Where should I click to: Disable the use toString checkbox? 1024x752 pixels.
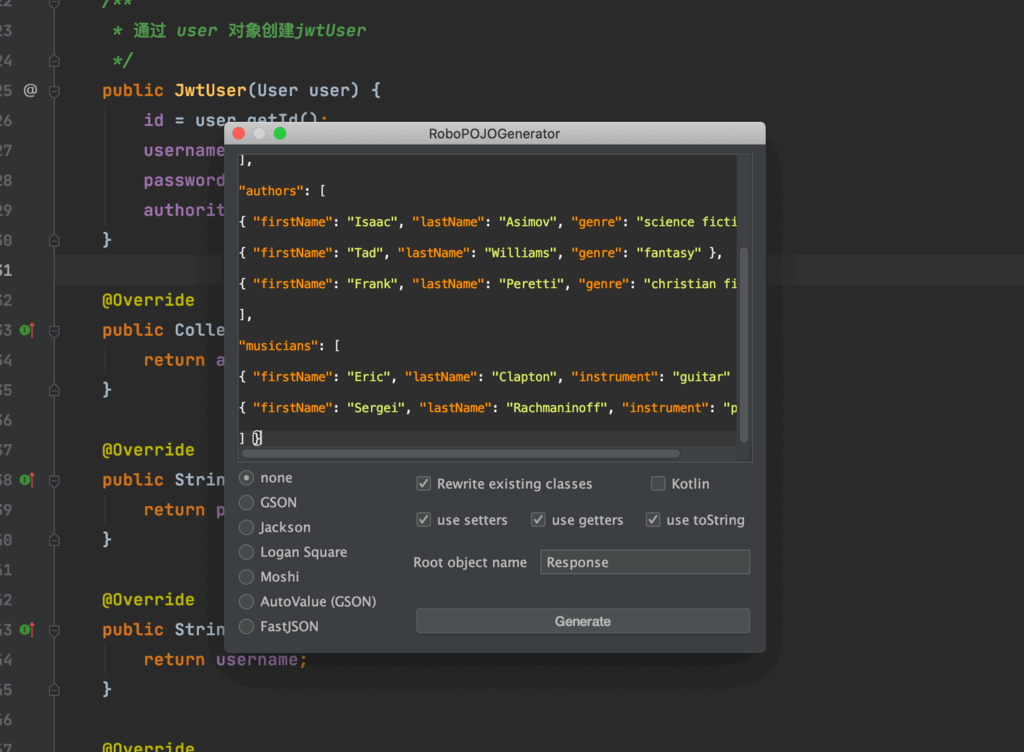(653, 520)
